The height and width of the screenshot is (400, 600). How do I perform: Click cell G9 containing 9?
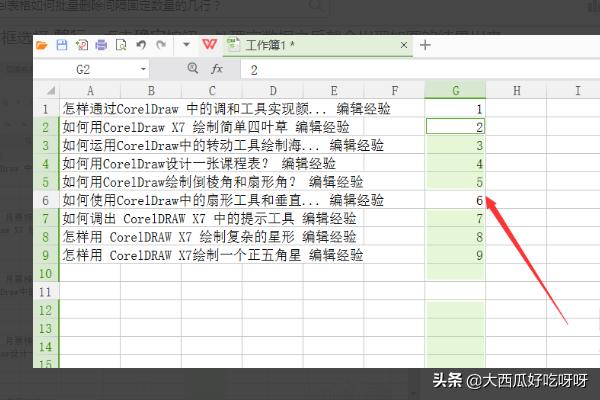pos(455,255)
